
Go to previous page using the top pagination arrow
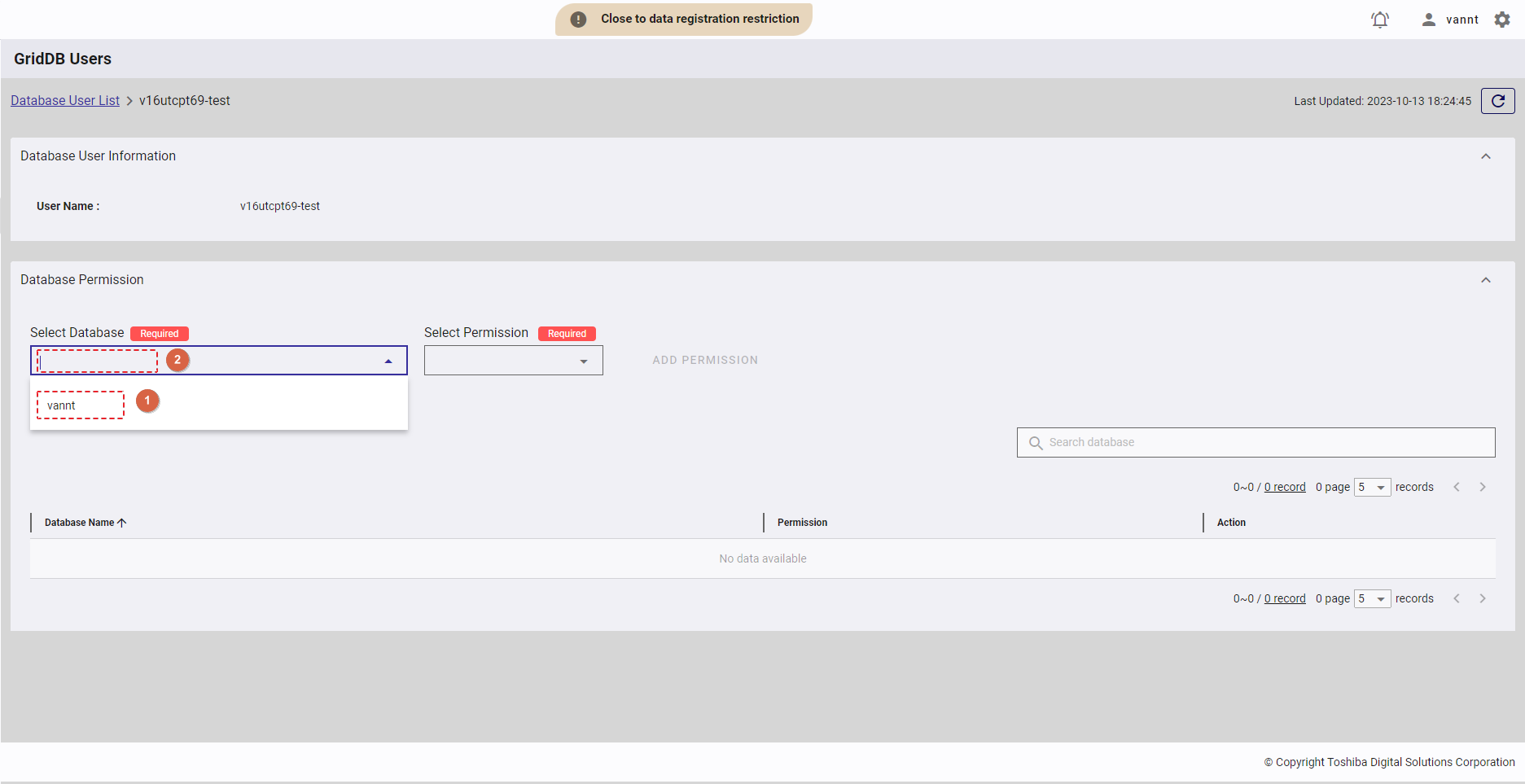click(x=1457, y=487)
